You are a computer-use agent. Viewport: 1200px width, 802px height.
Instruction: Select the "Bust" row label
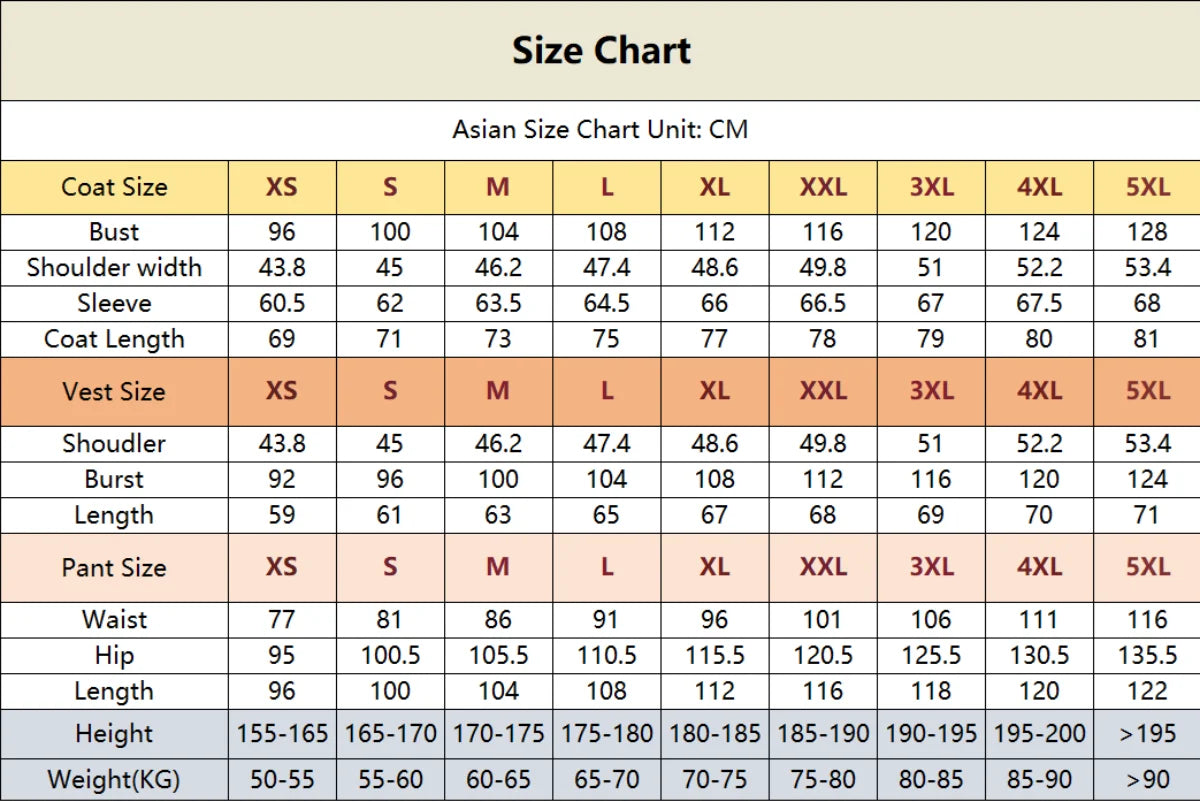click(114, 232)
